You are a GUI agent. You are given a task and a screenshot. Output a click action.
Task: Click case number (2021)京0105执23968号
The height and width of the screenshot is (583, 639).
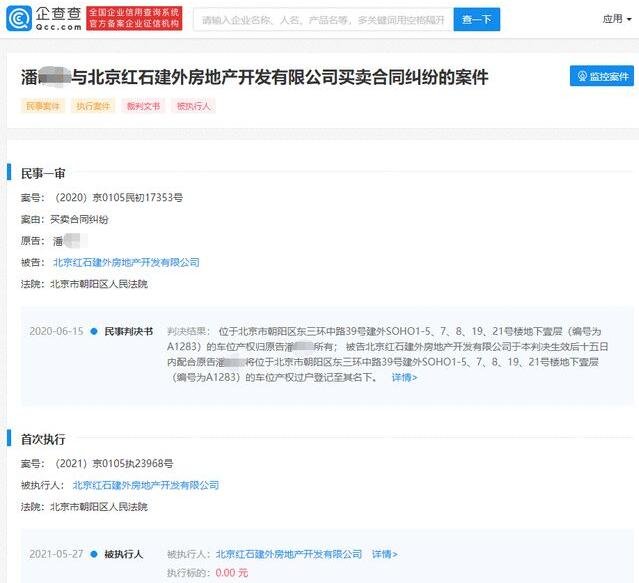click(x=114, y=464)
